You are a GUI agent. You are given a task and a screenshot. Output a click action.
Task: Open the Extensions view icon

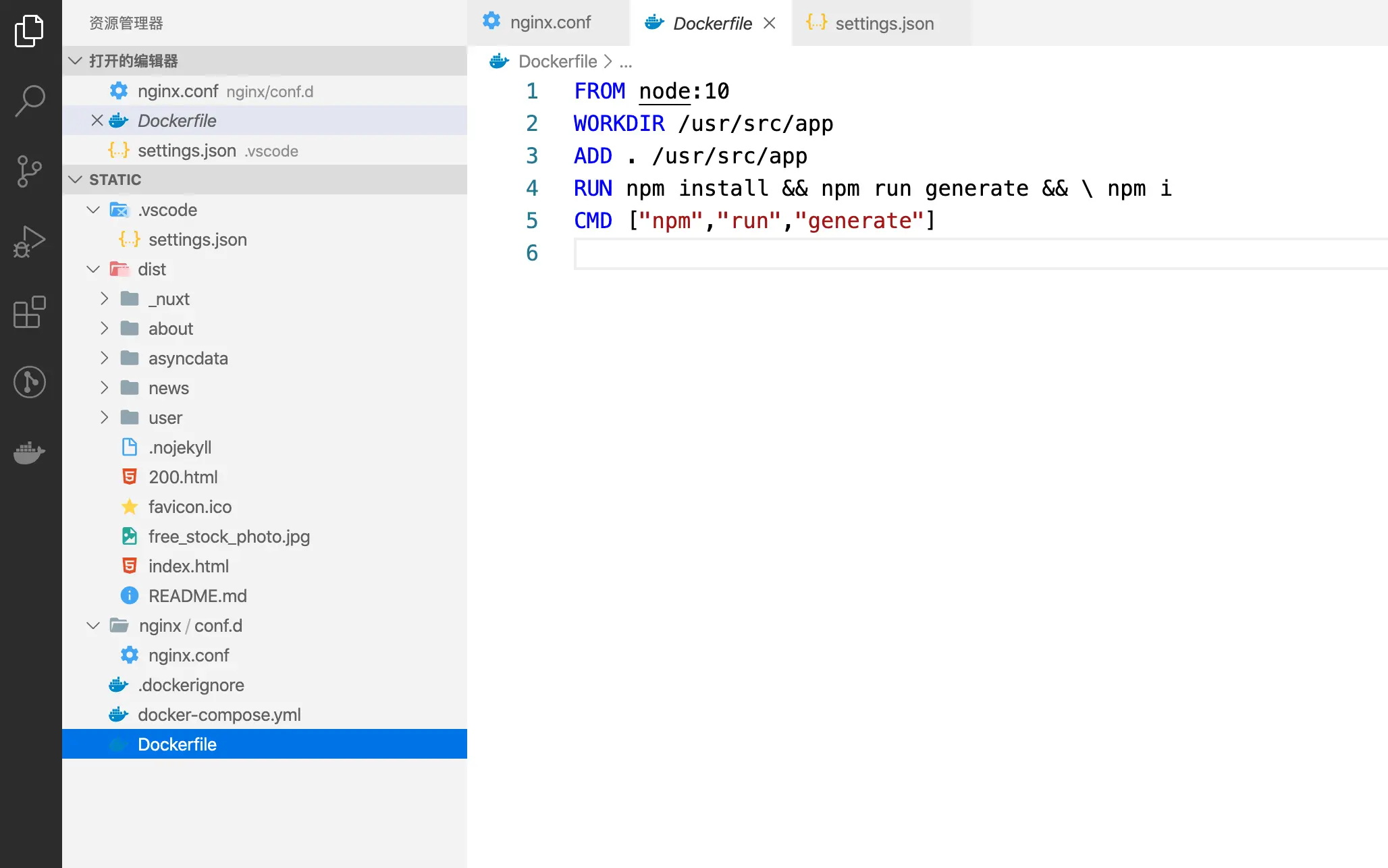point(30,312)
